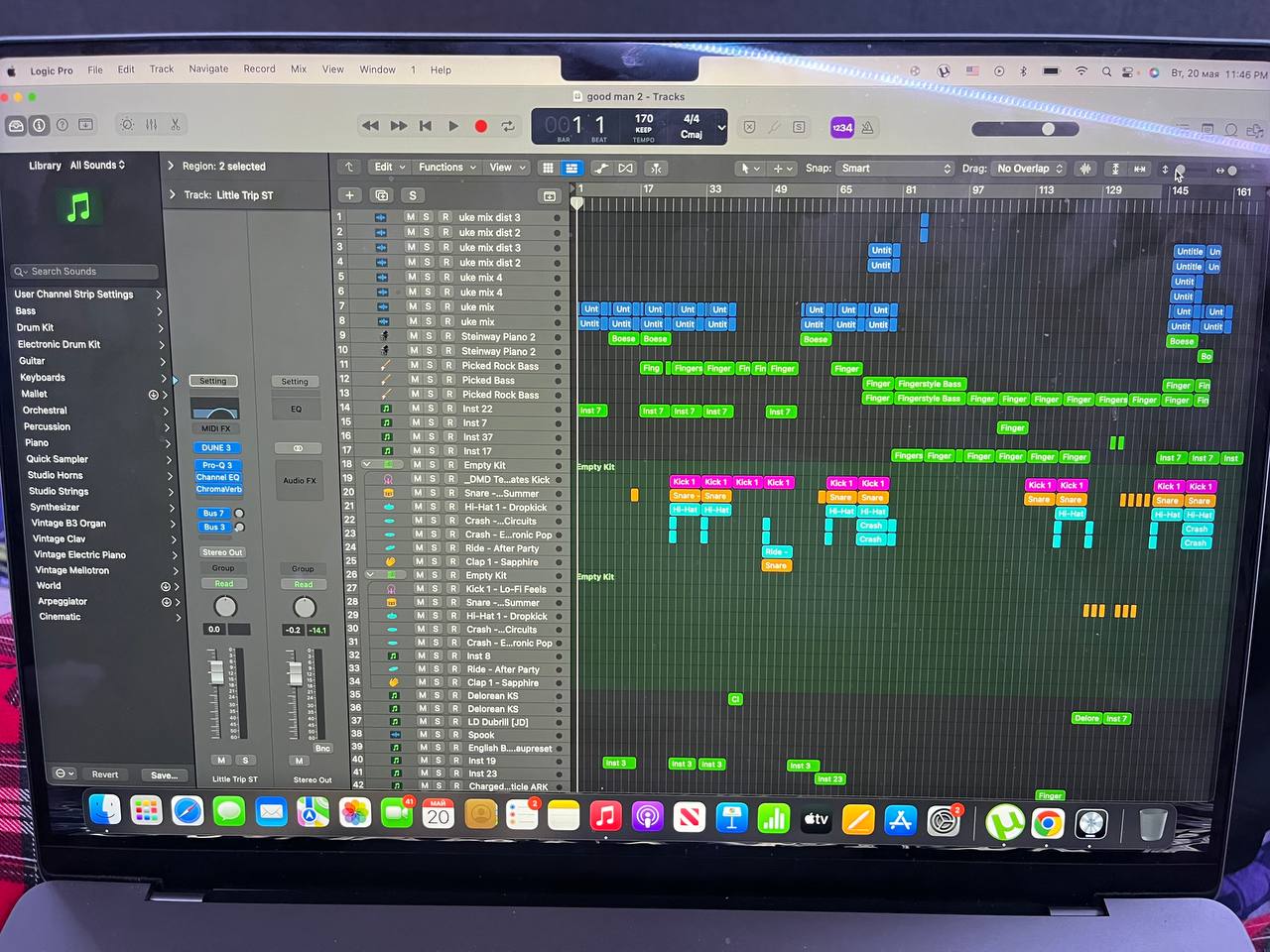Toggle the Flex bowtie icon
The image size is (1270, 952).
625,168
